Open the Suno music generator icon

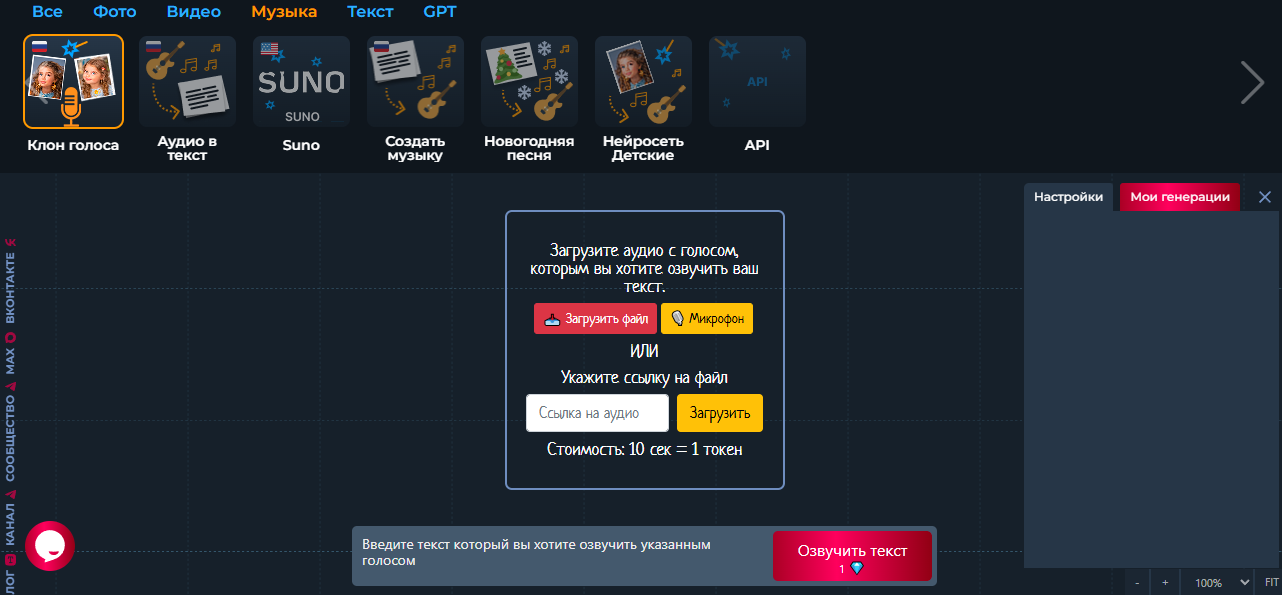(301, 82)
